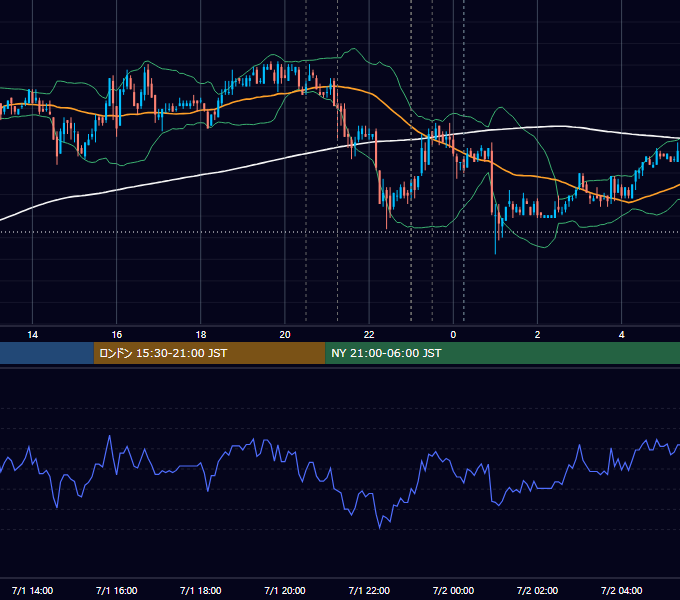Click the 7/1 18:00 date label
This screenshot has width=680, height=600.
point(201,590)
